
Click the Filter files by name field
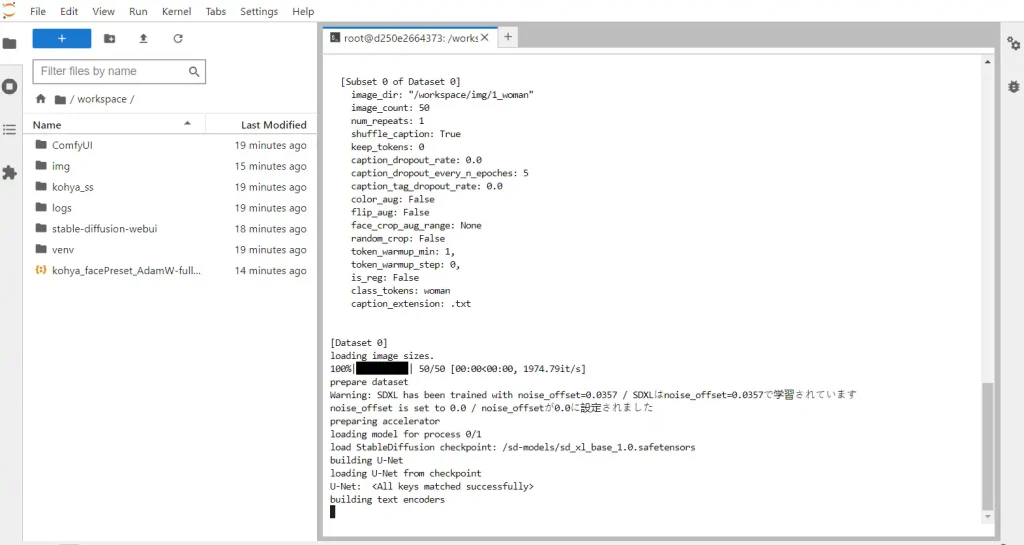110,71
